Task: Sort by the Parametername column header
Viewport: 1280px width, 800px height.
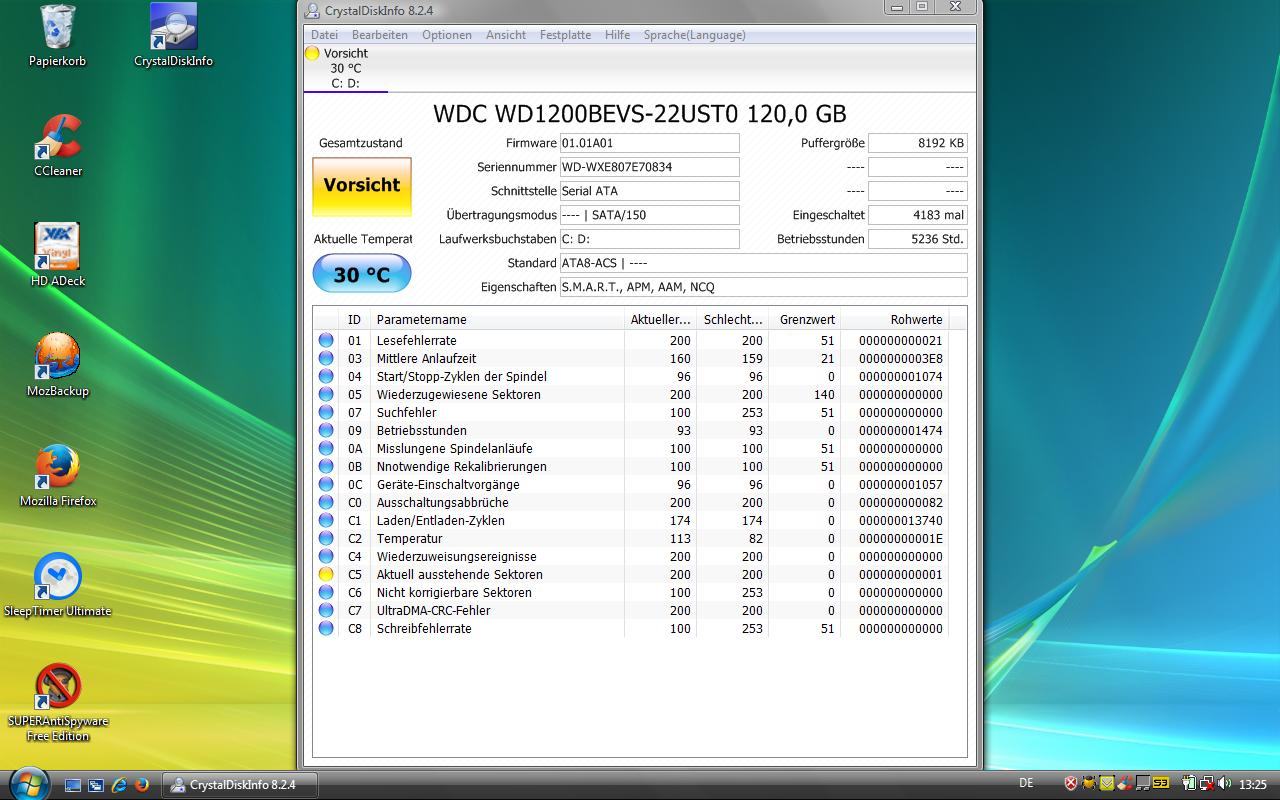Action: (498, 320)
